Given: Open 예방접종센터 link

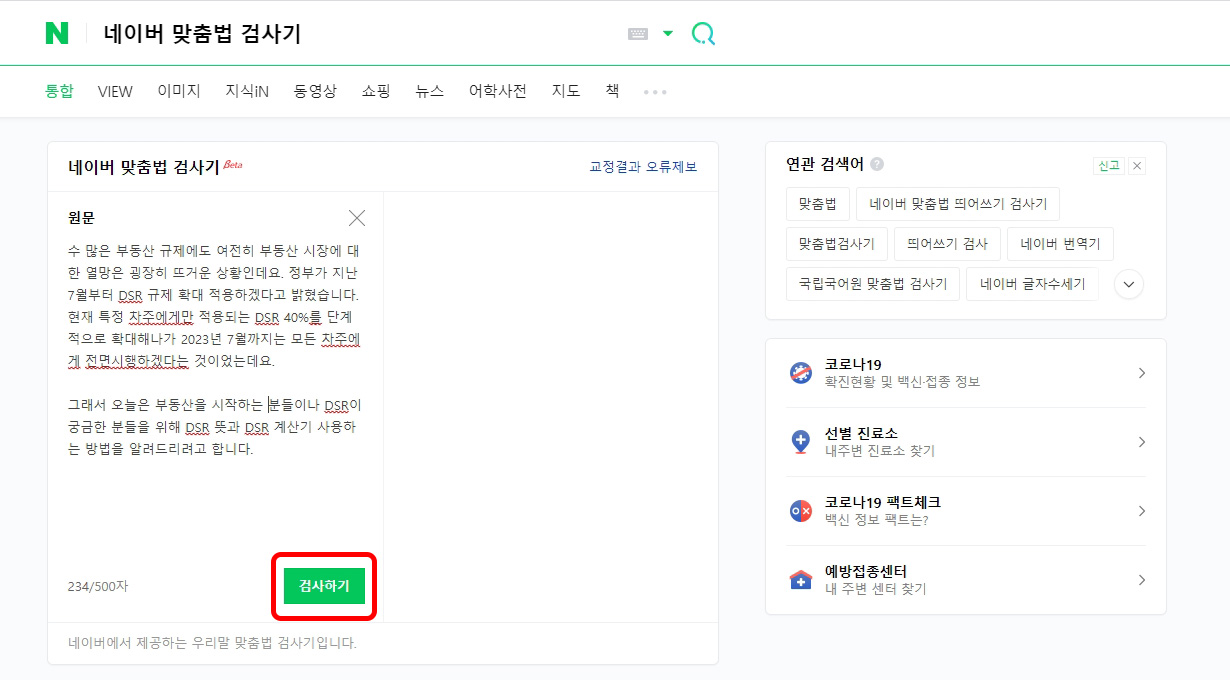Looking at the screenshot, I should pos(876,580).
